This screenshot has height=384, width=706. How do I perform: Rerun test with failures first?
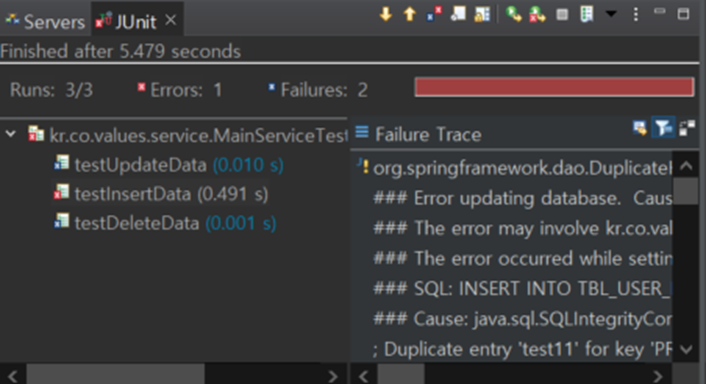[537, 14]
